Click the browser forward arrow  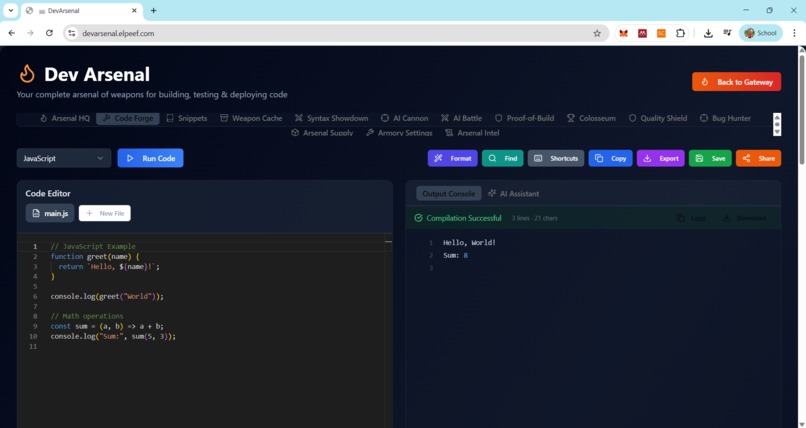[30, 33]
